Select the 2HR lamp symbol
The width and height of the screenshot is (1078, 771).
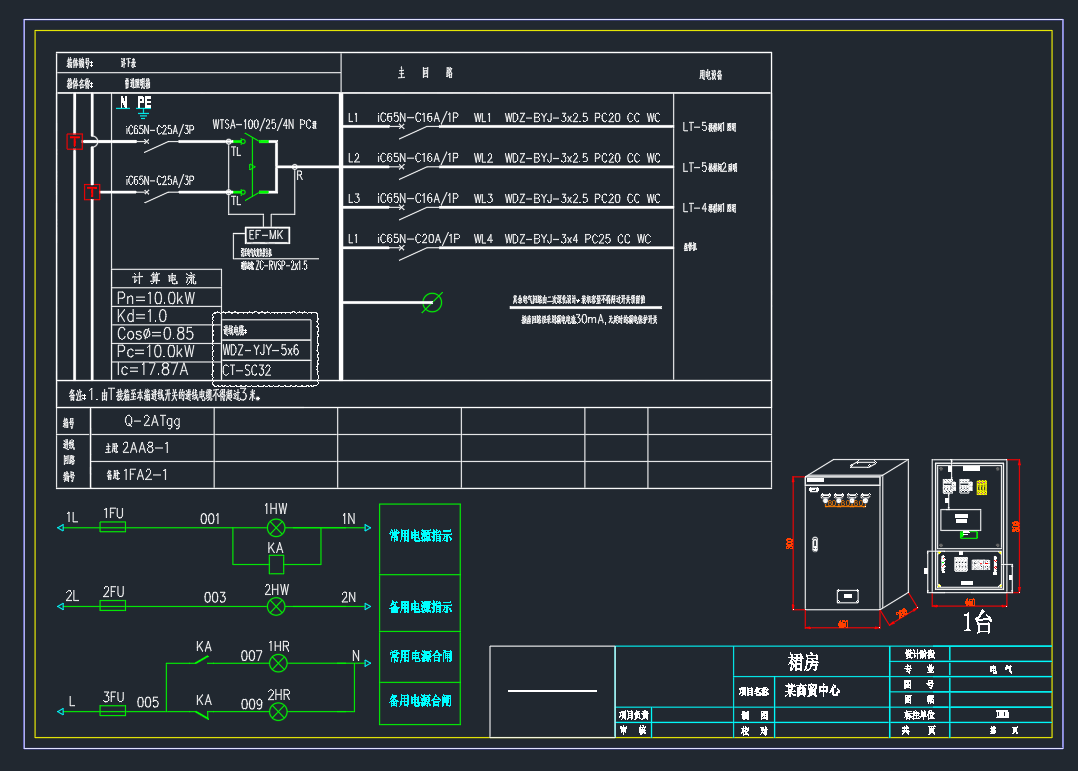click(x=279, y=711)
